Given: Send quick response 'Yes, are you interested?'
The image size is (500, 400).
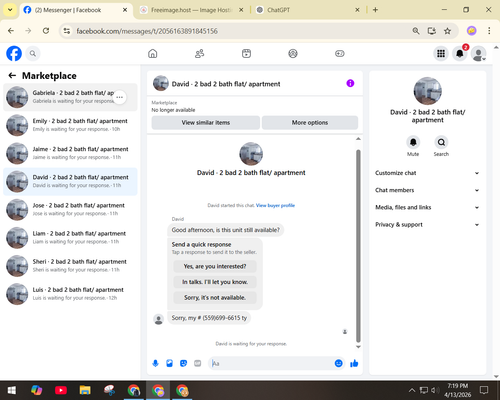Looking at the screenshot, I should (215, 266).
